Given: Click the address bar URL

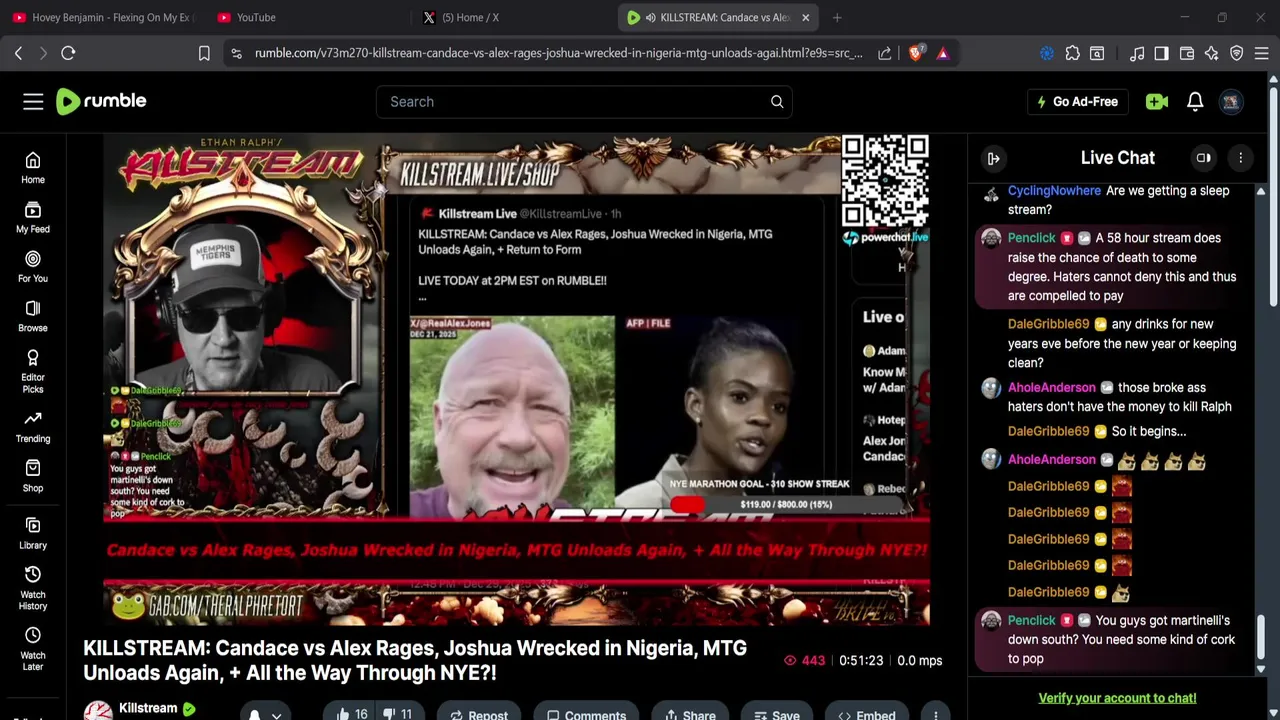Looking at the screenshot, I should 558,53.
